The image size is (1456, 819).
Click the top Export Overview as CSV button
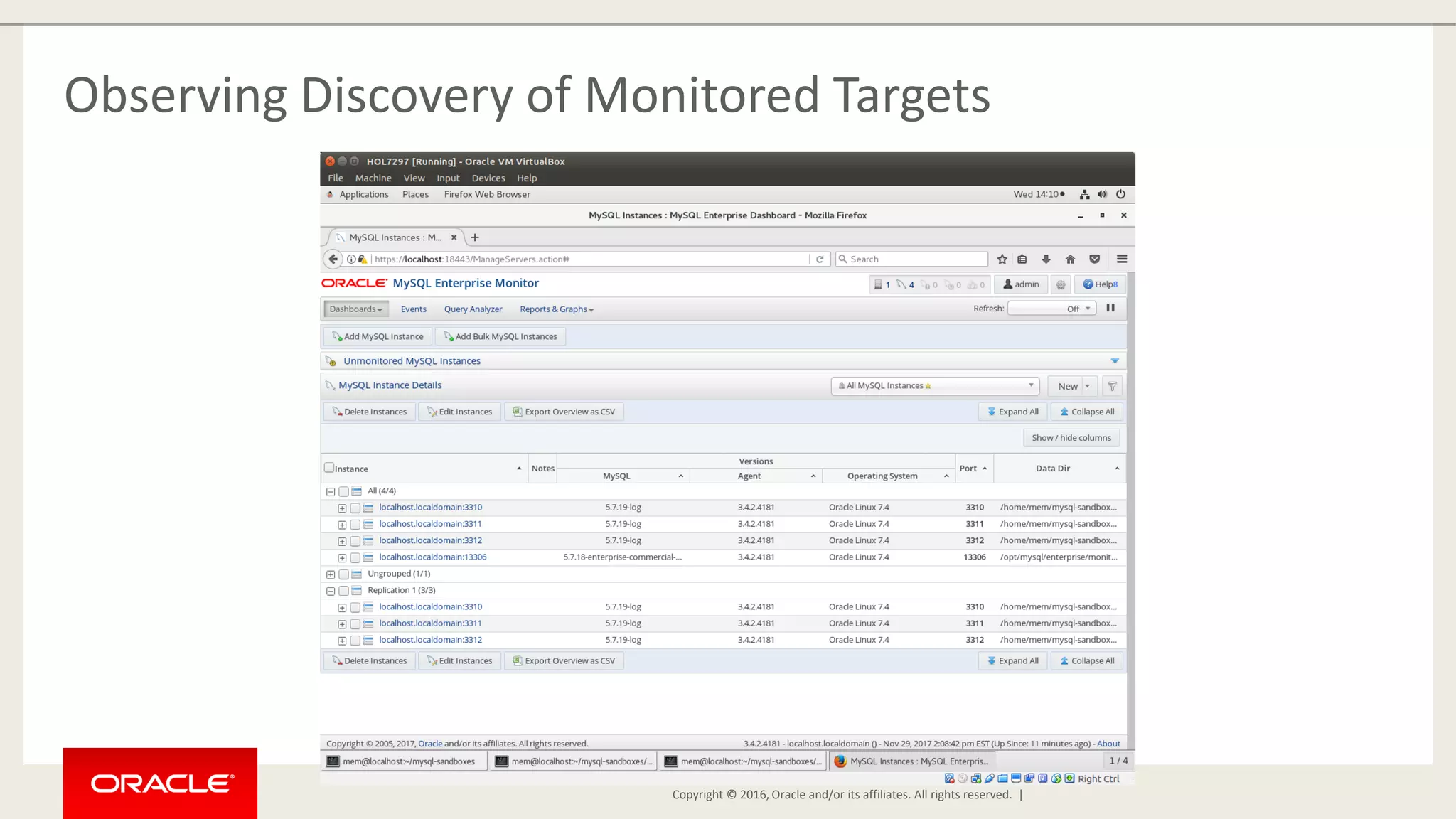(x=564, y=412)
